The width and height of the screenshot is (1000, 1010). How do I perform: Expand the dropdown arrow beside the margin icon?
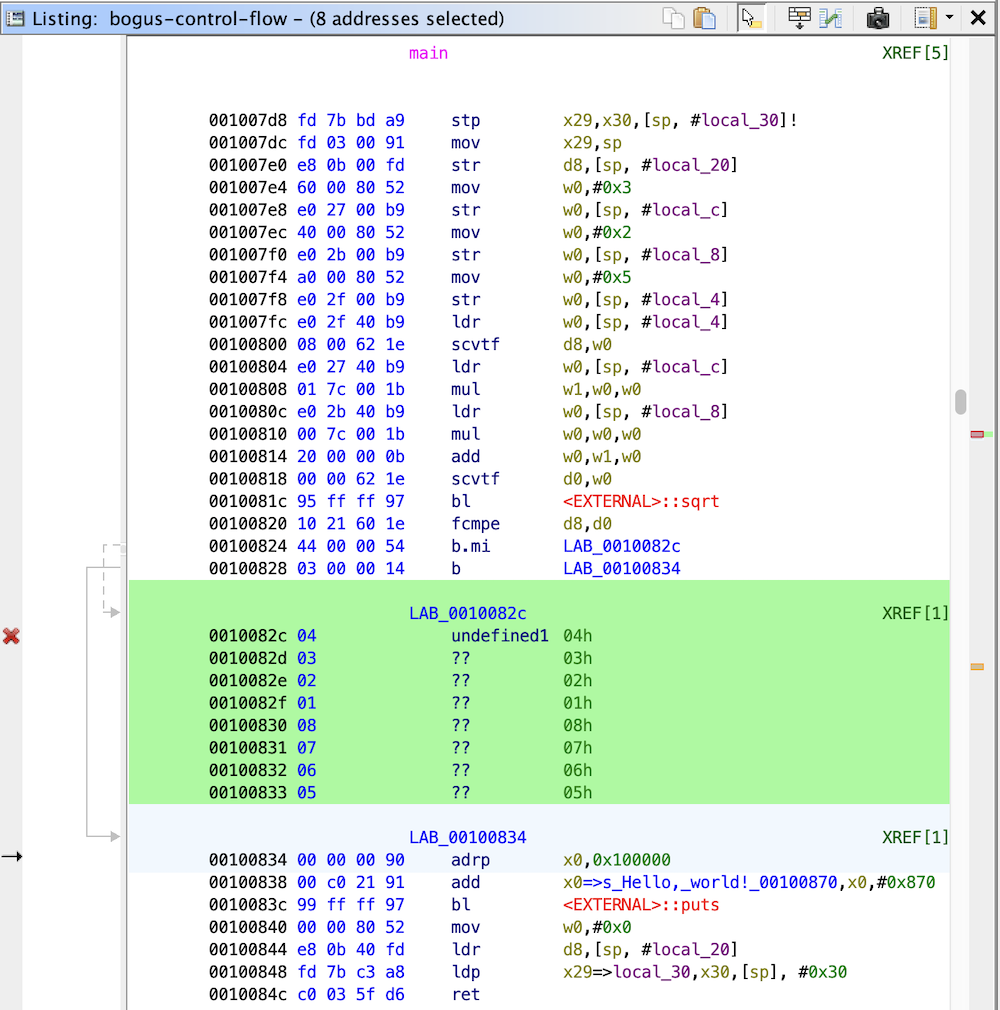(x=949, y=18)
